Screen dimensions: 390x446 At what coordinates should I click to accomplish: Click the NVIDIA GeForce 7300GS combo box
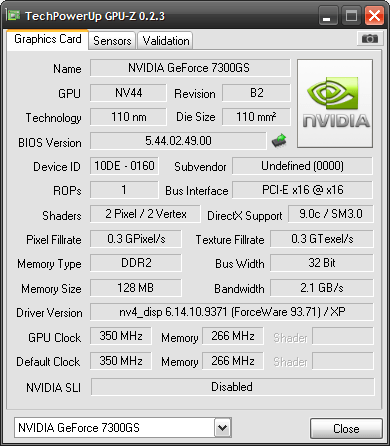pyautogui.click(x=123, y=427)
